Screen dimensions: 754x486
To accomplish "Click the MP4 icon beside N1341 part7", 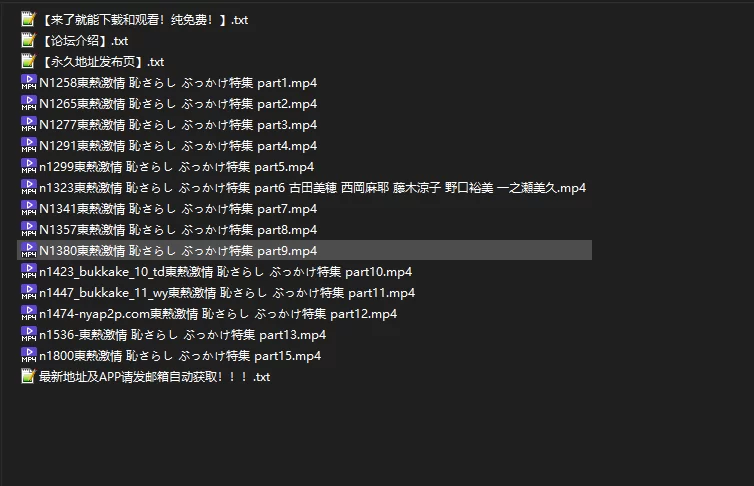I will pos(28,209).
